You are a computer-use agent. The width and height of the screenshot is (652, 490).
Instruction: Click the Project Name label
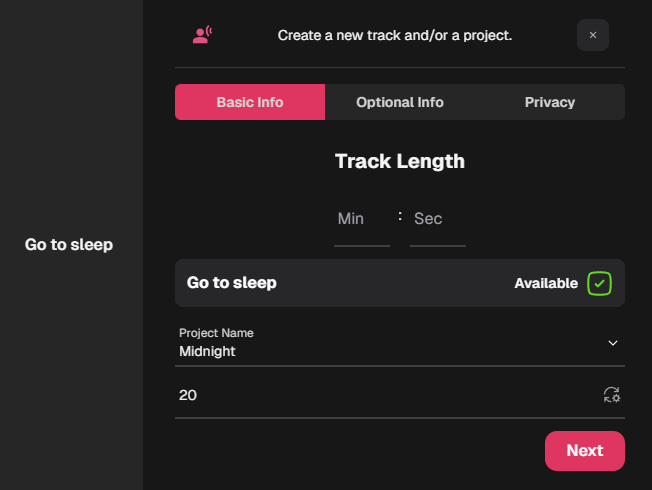tap(216, 333)
